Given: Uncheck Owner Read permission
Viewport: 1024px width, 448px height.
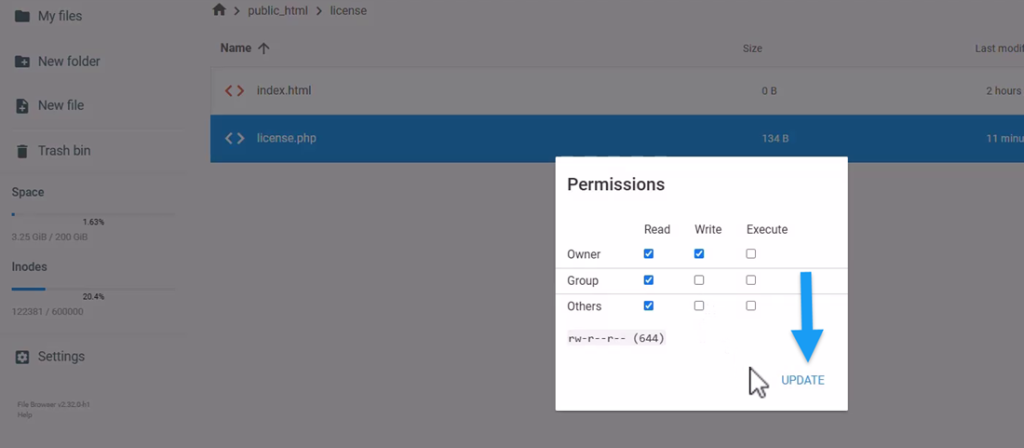Looking at the screenshot, I should pyautogui.click(x=648, y=253).
